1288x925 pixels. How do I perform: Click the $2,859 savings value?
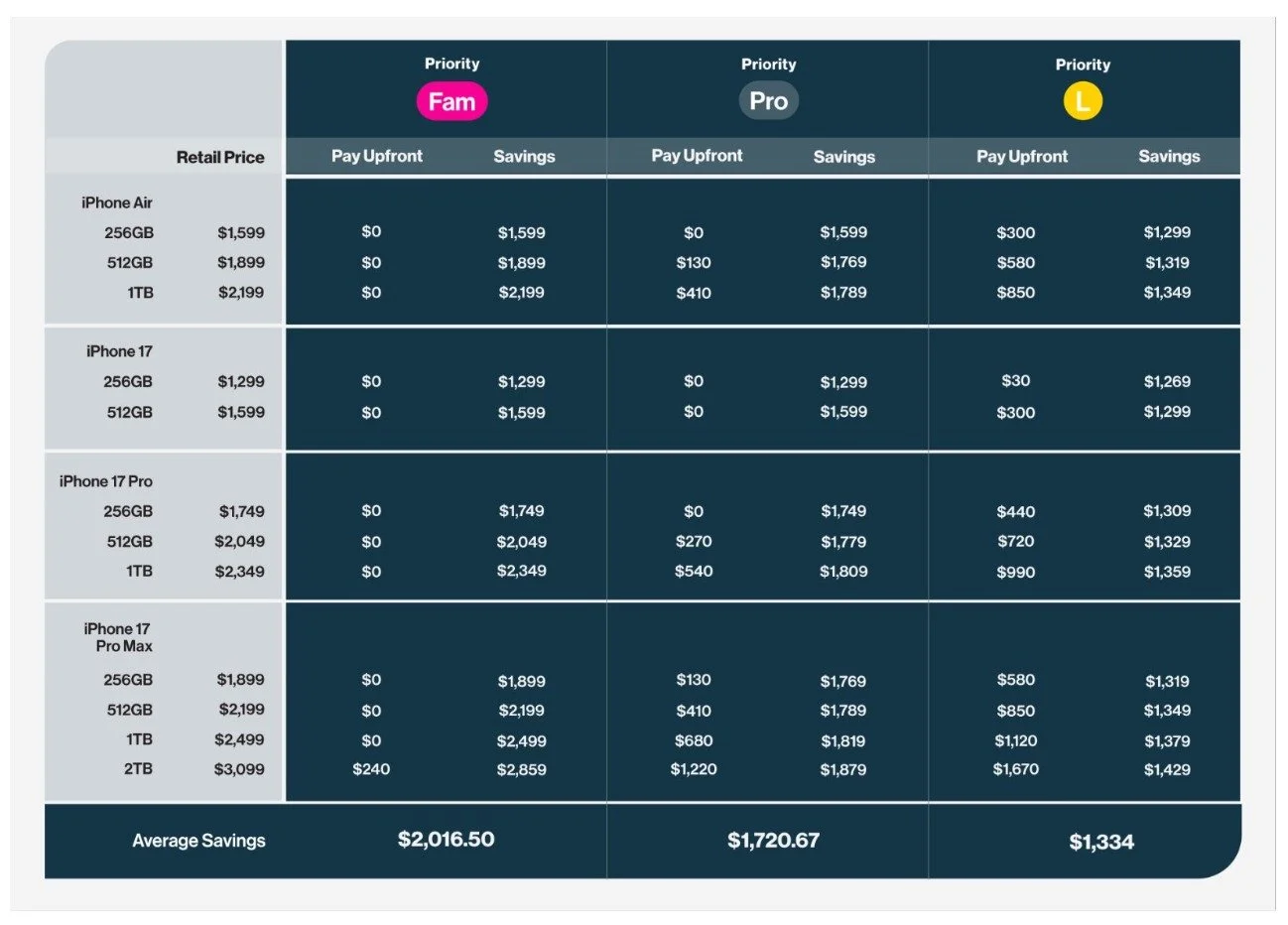tap(522, 770)
